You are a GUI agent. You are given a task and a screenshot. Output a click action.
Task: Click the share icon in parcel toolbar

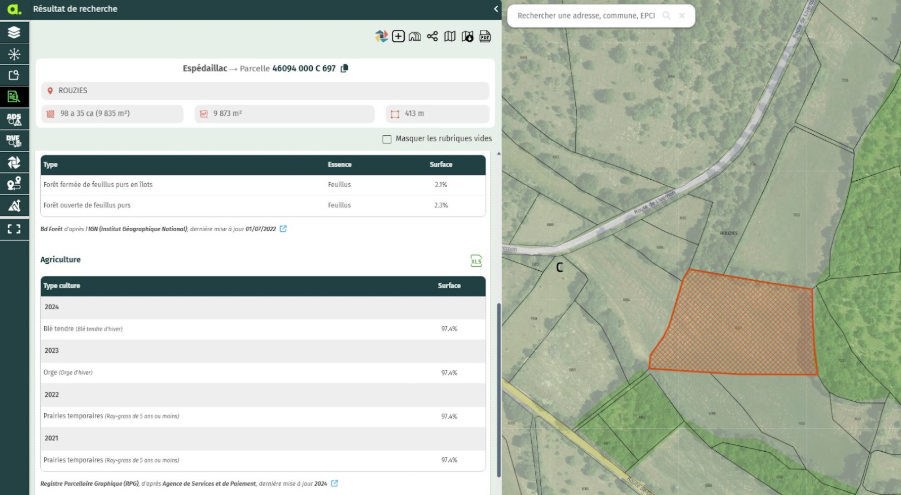432,36
